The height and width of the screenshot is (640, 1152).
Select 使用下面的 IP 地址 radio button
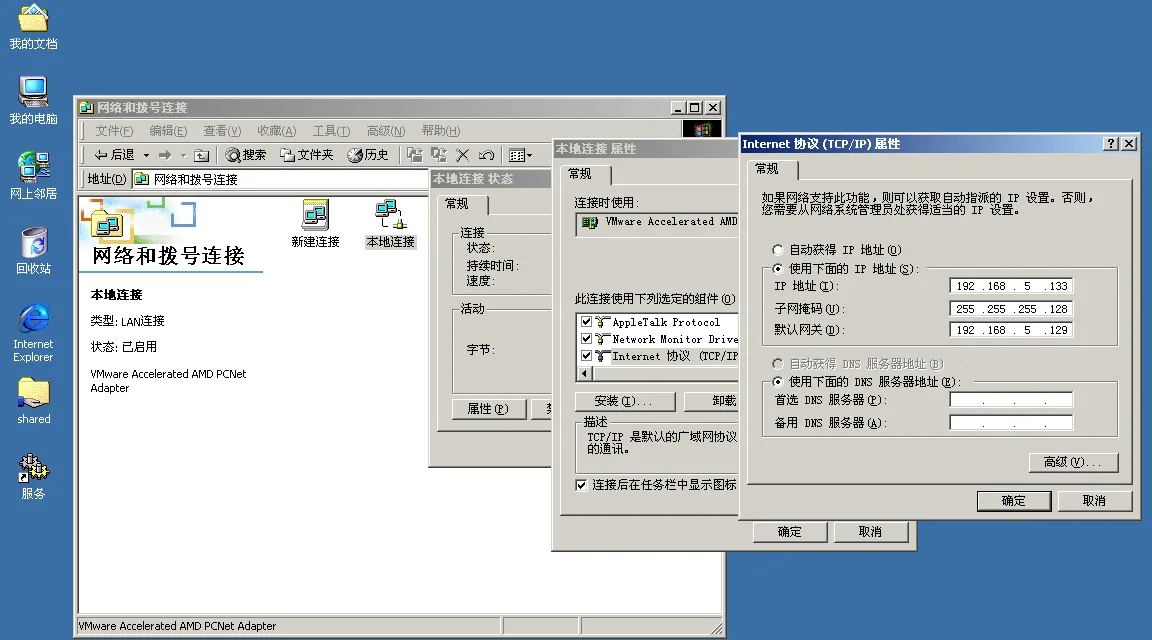point(777,269)
